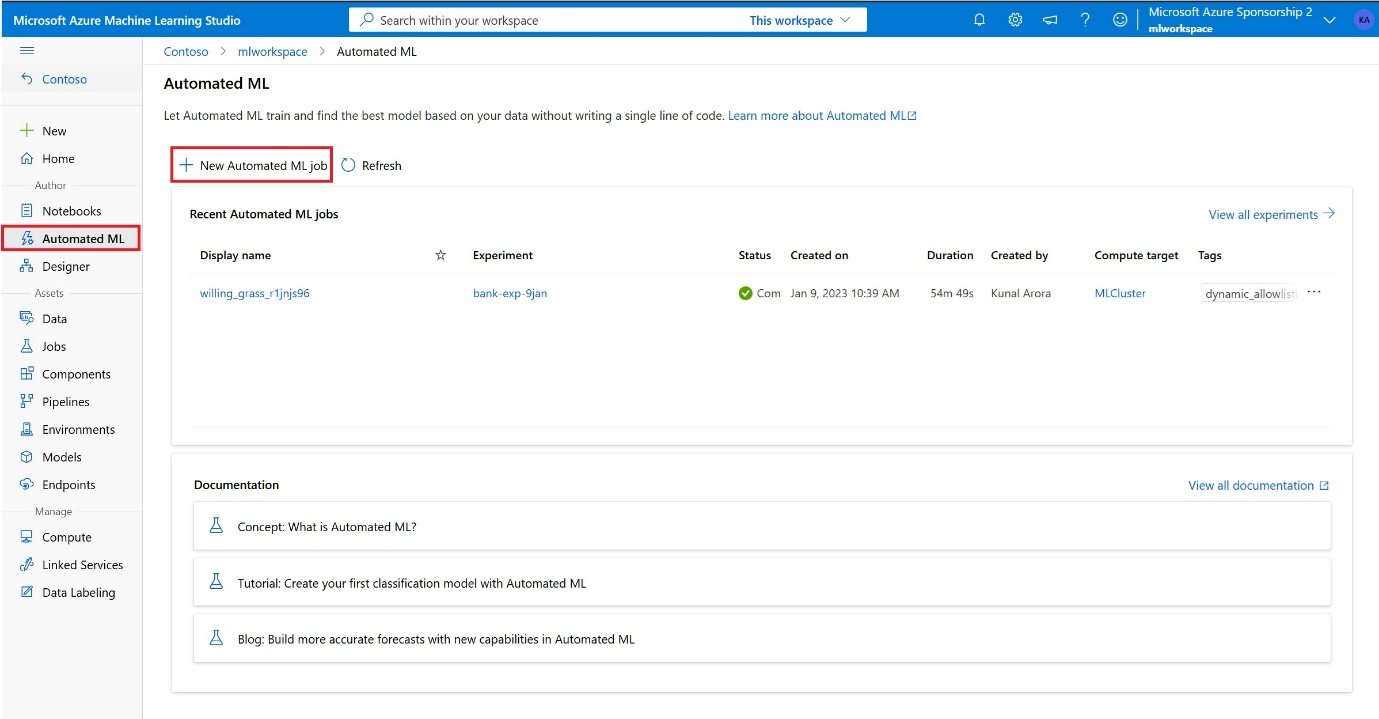Open the Designer section
Screen dimensions: 1379x719
[65, 265]
